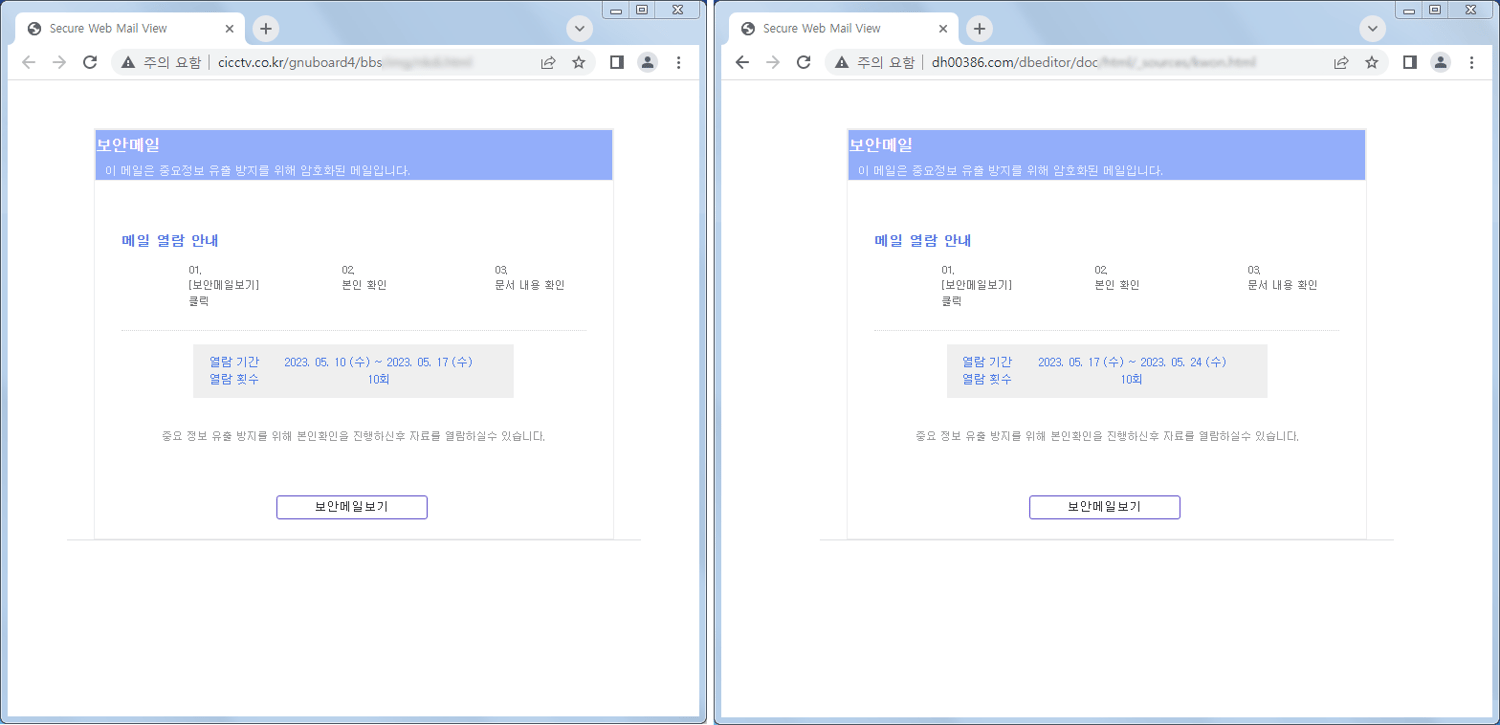The height and width of the screenshot is (725, 1500).
Task: Click 메일 열람 안내 heading in right window
Action: pyautogui.click(x=923, y=241)
